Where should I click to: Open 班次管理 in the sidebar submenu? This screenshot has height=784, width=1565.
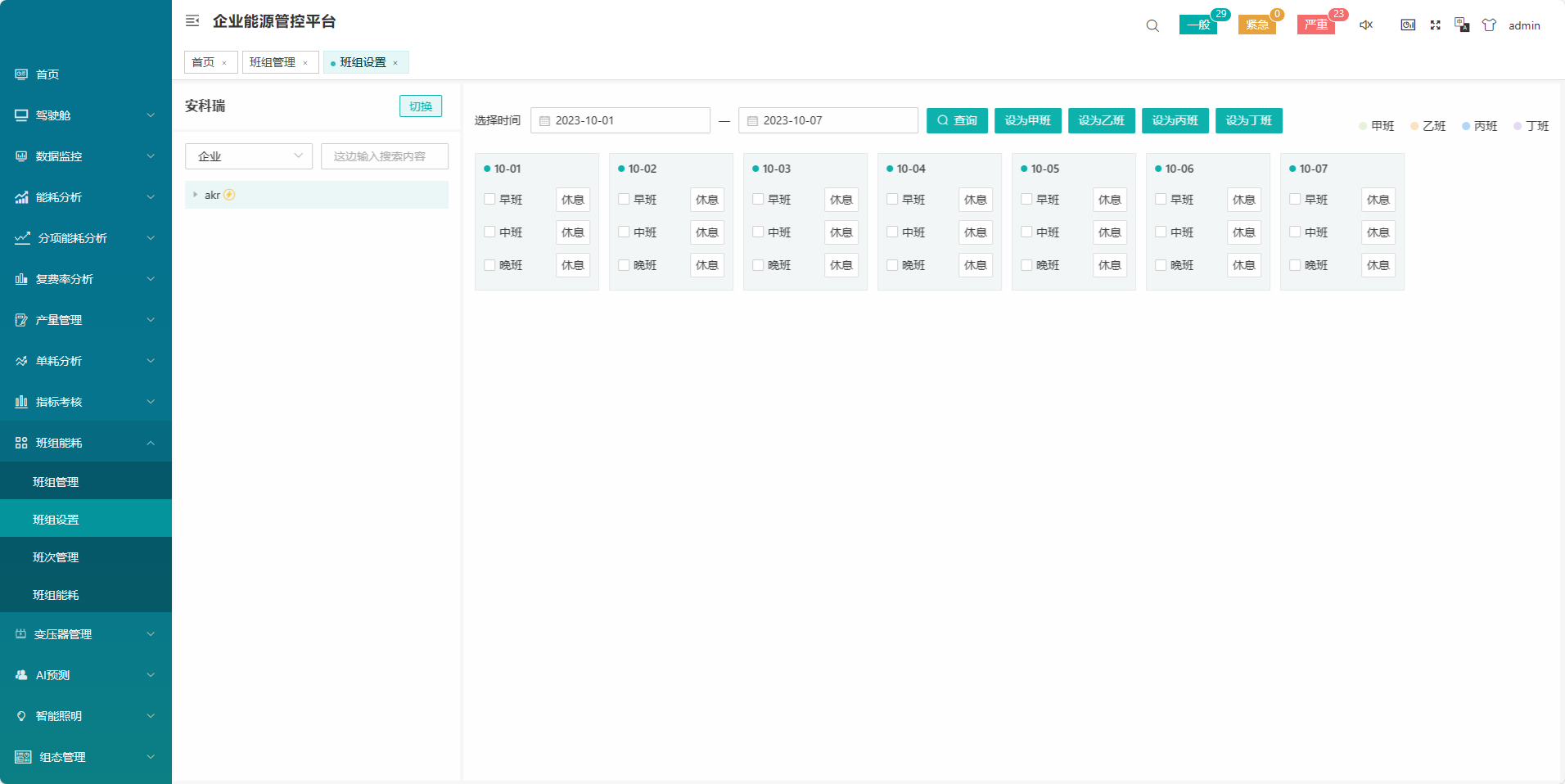click(x=56, y=557)
